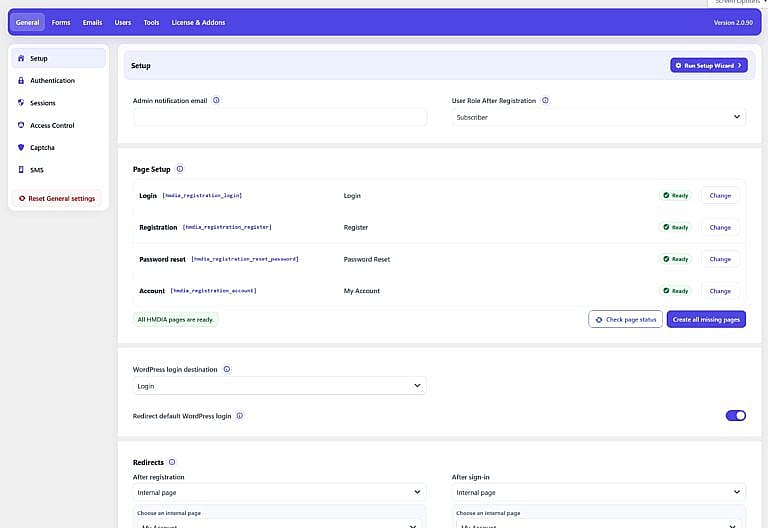Image resolution: width=768 pixels, height=528 pixels.
Task: Select Sessions in the sidebar
Action: [x=58, y=103]
